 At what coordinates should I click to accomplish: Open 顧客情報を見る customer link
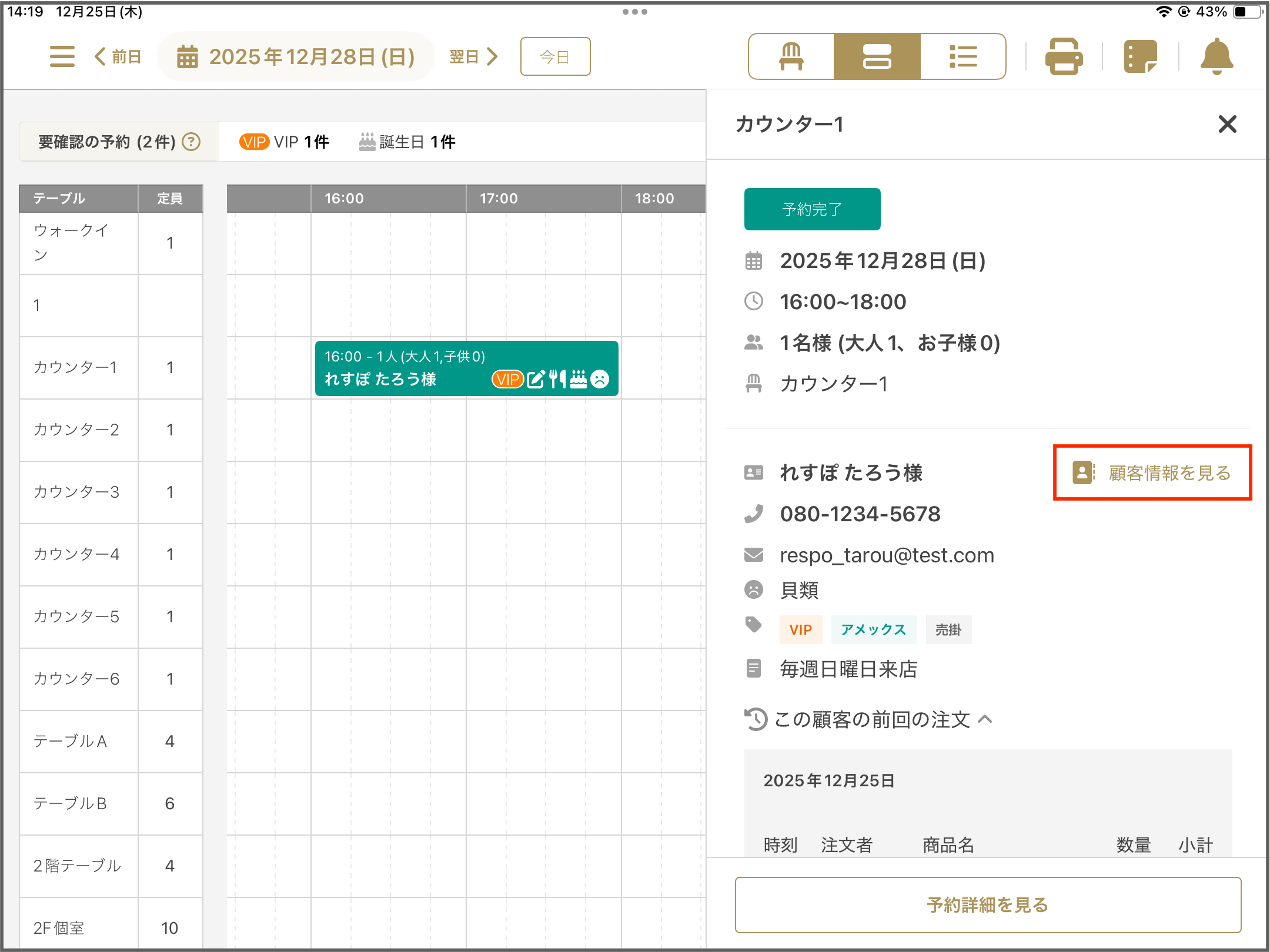[1152, 472]
